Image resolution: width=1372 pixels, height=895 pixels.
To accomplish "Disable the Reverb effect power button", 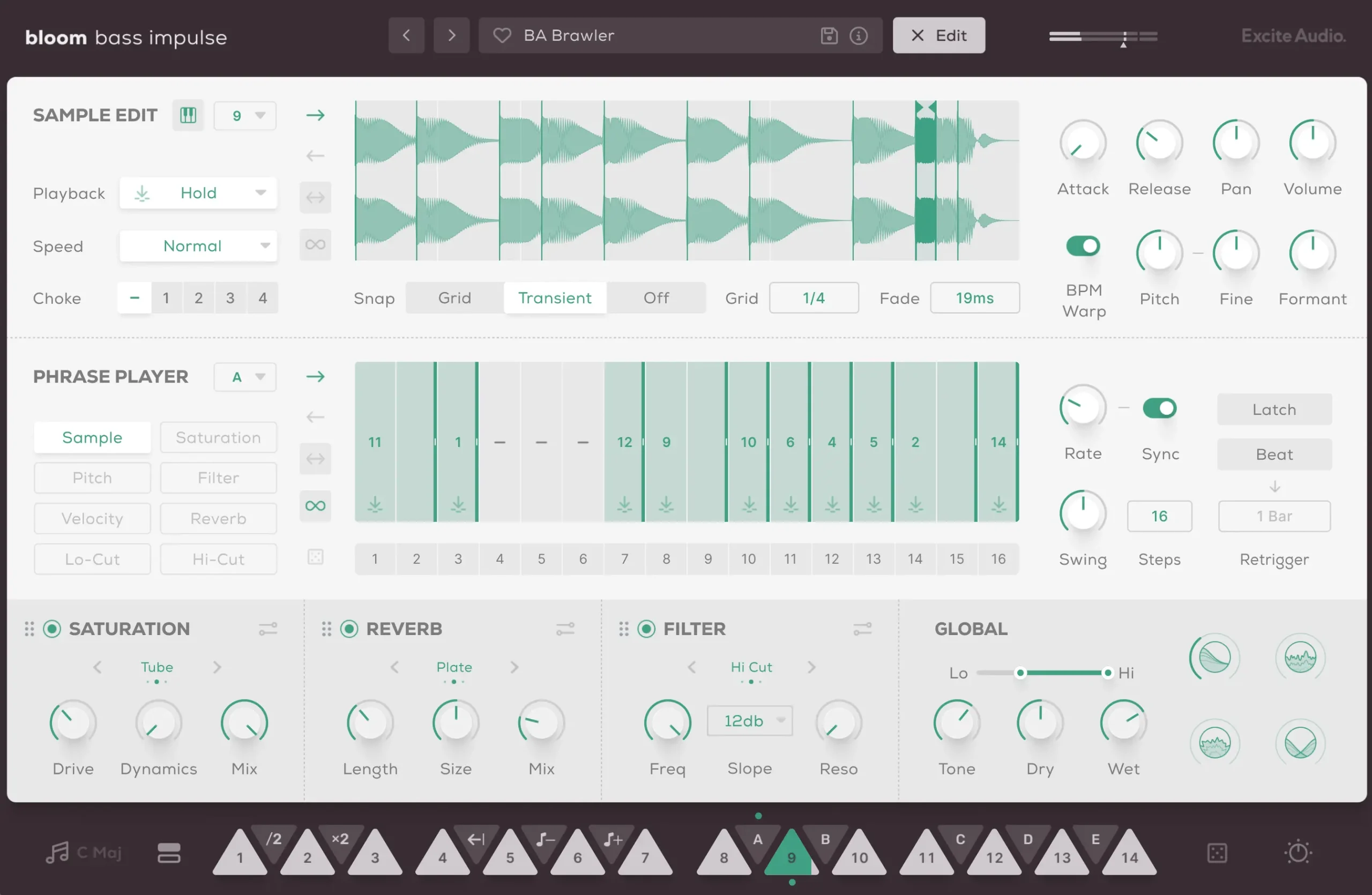I will (x=349, y=629).
